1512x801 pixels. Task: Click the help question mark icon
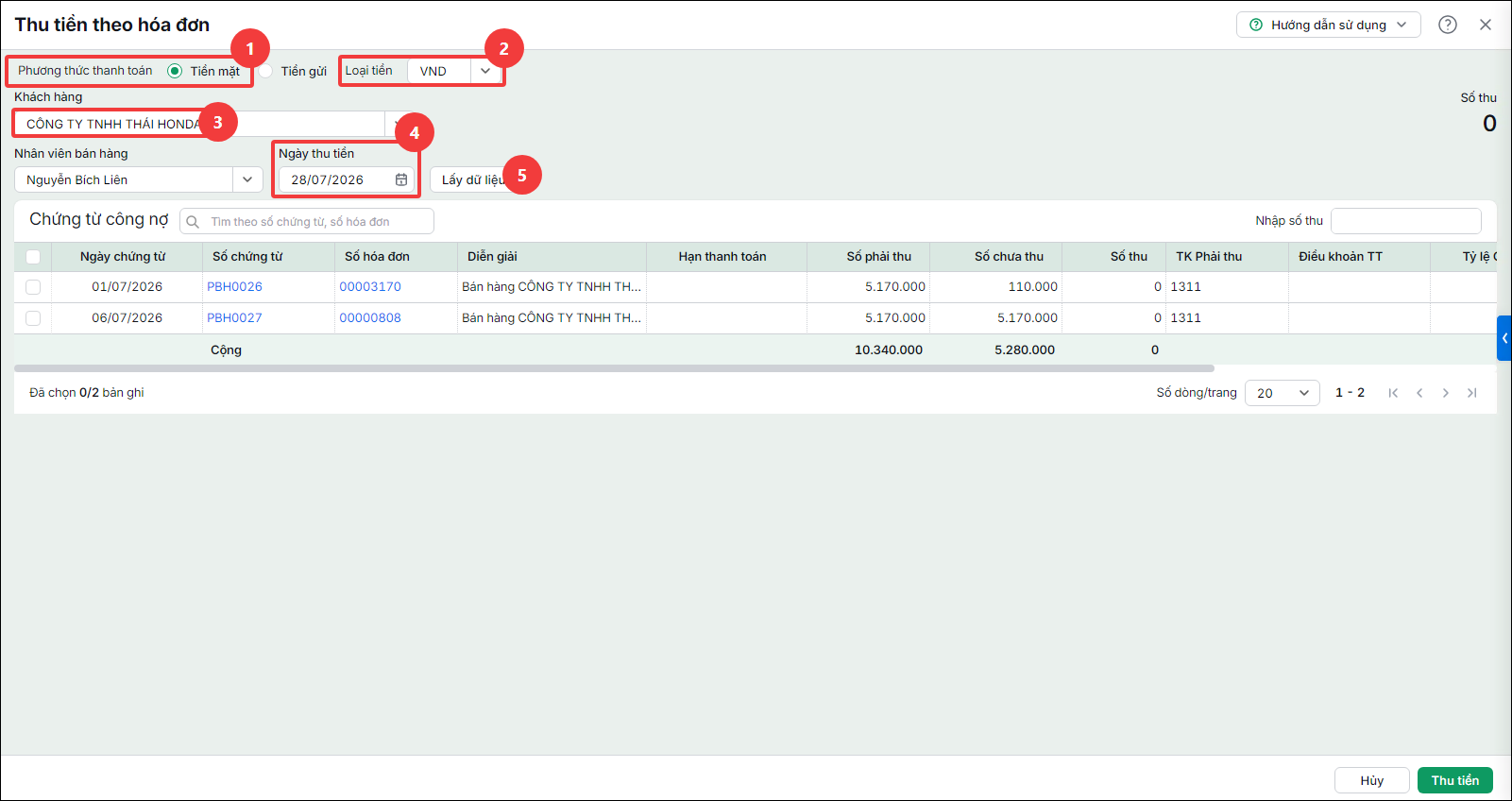(x=1448, y=25)
